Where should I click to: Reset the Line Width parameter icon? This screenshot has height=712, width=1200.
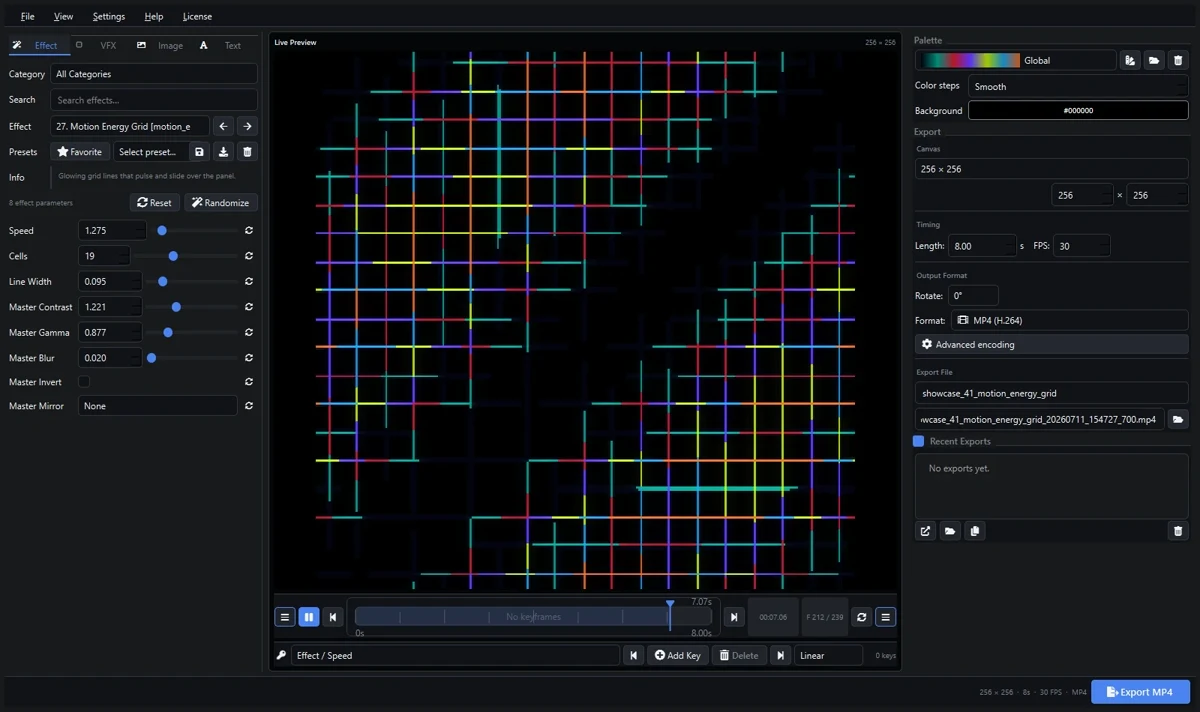click(x=249, y=282)
